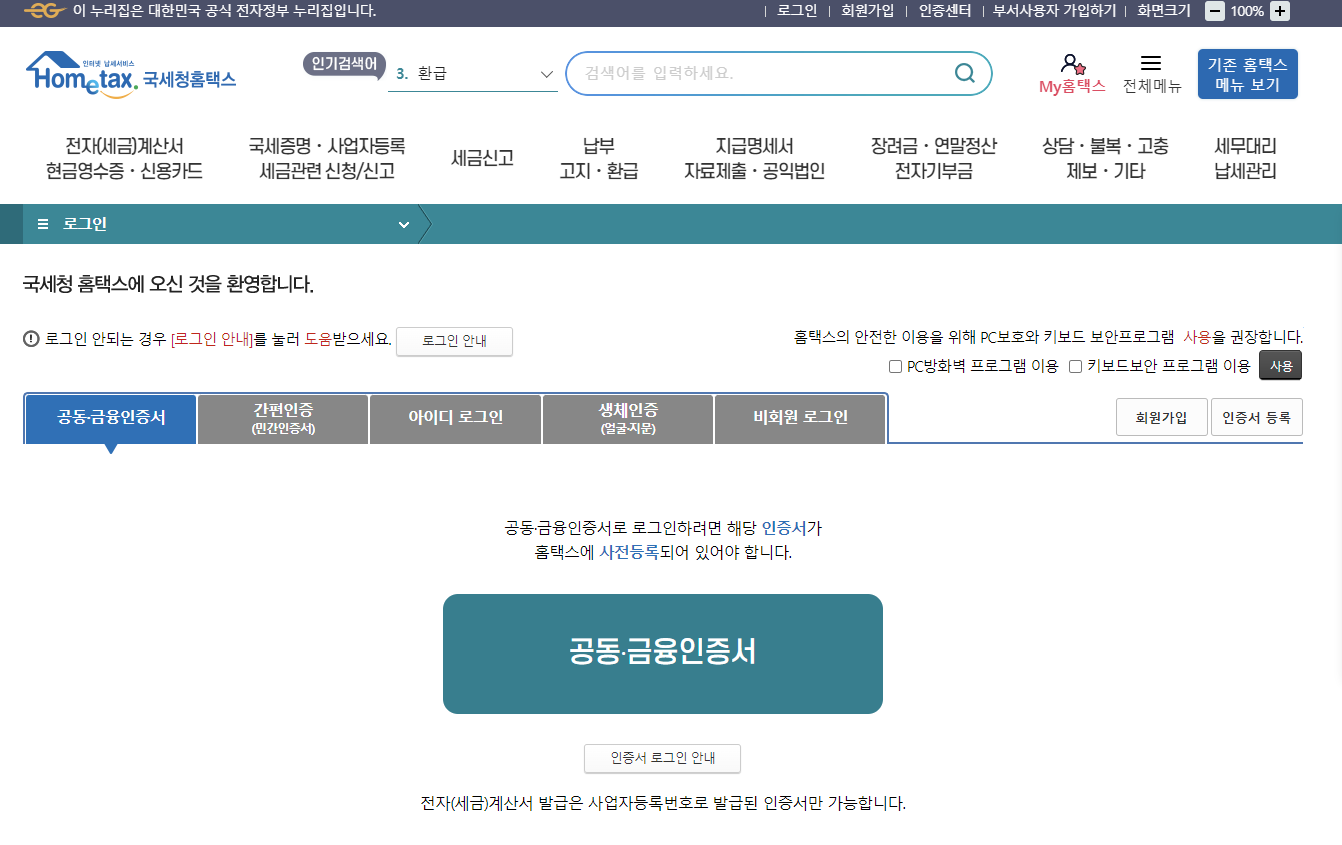Expand the popular search term dropdown showing 환급
This screenshot has height=845, width=1342.
point(547,73)
